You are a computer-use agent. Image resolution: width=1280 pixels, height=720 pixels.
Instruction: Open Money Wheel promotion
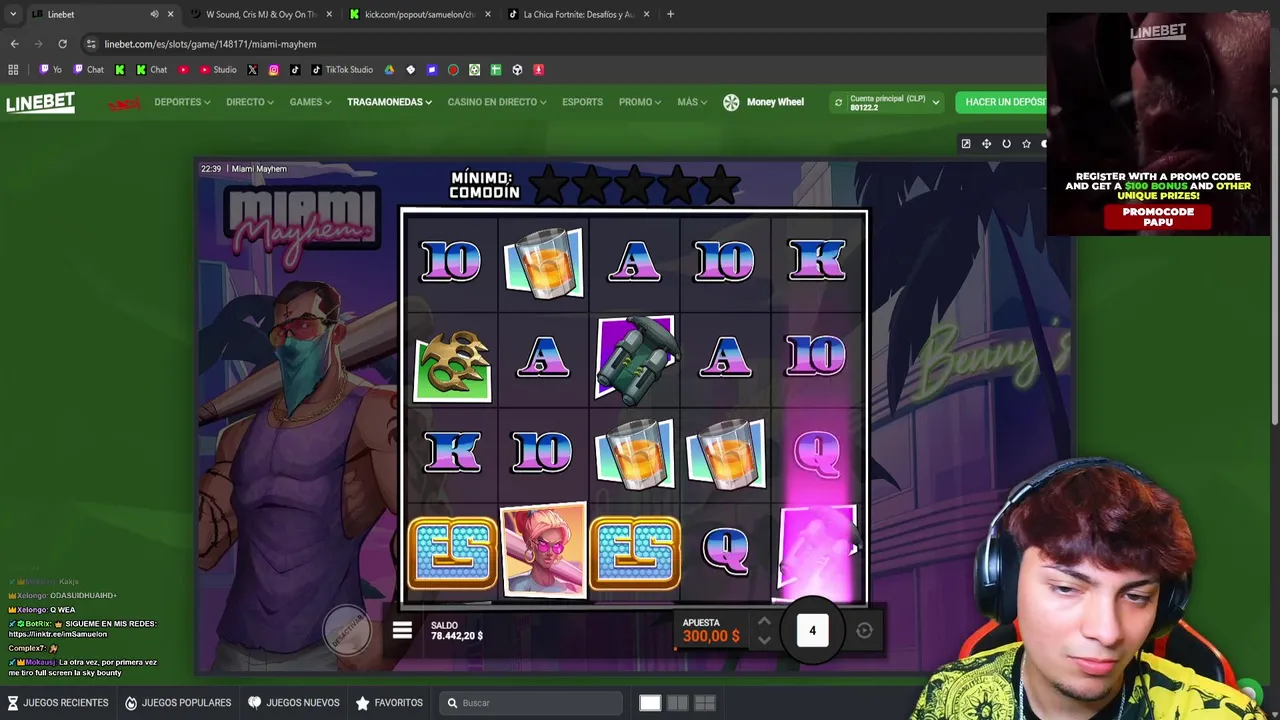click(764, 102)
